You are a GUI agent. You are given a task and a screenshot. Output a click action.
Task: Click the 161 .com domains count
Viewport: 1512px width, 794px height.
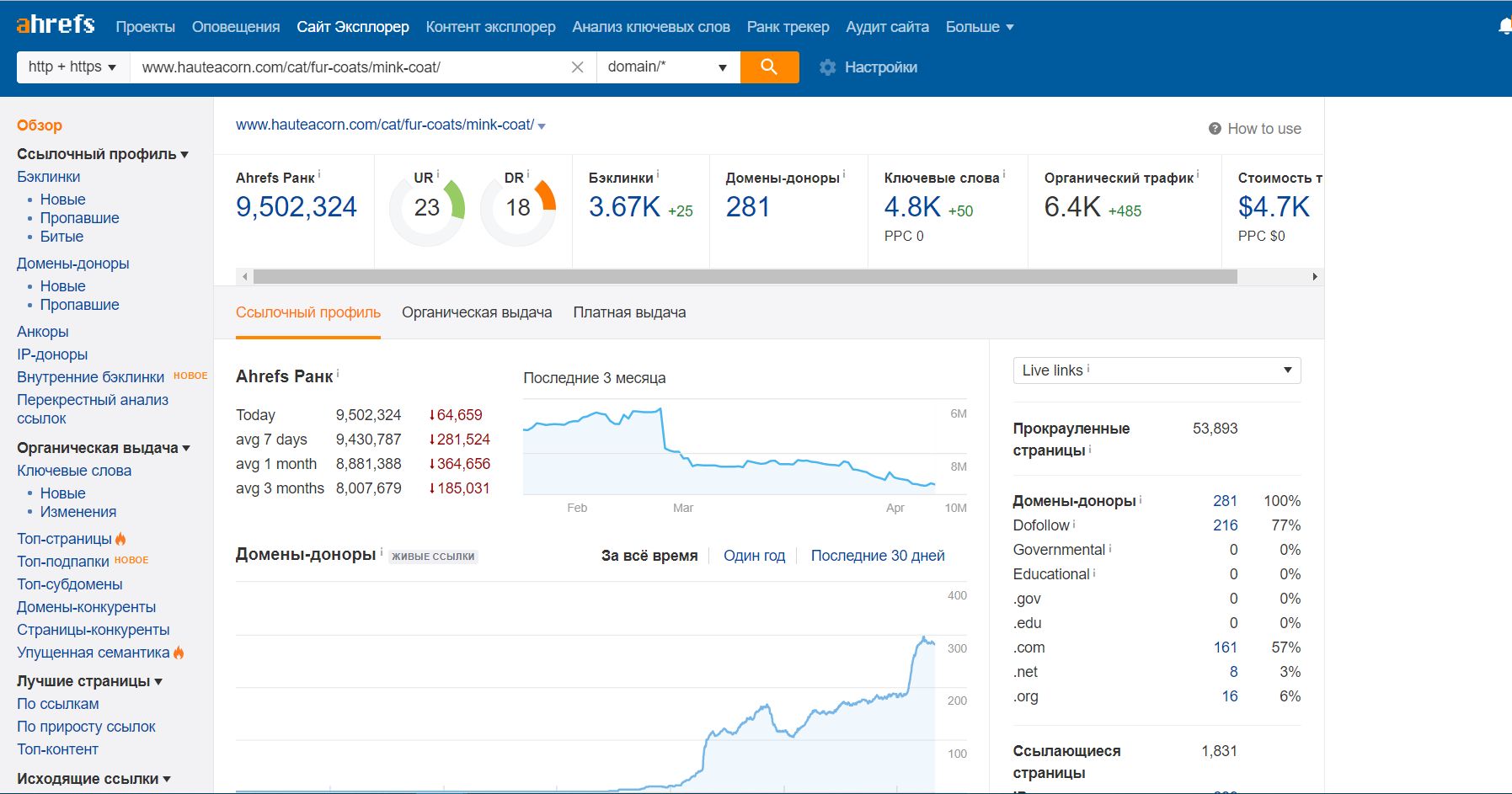pyautogui.click(x=1225, y=647)
